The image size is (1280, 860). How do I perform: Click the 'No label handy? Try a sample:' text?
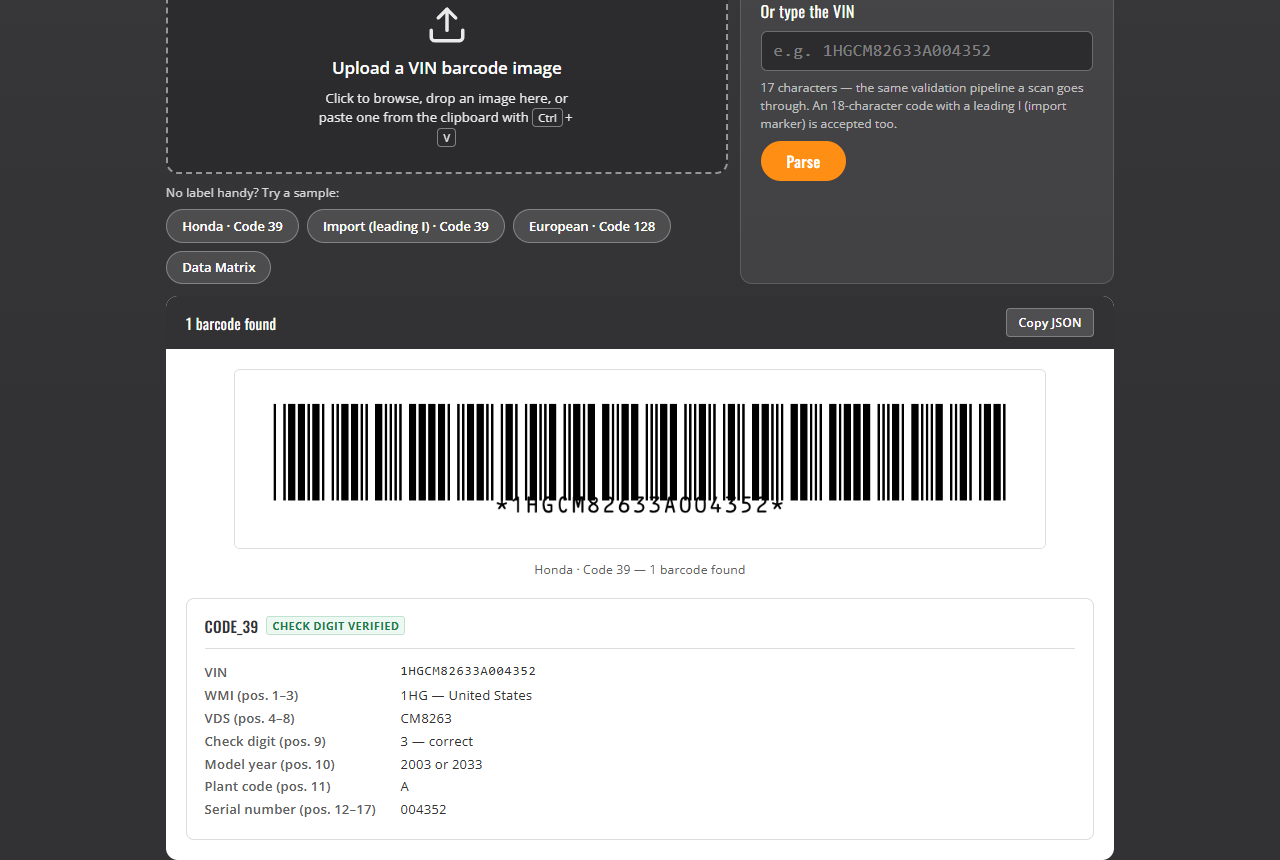tap(252, 193)
